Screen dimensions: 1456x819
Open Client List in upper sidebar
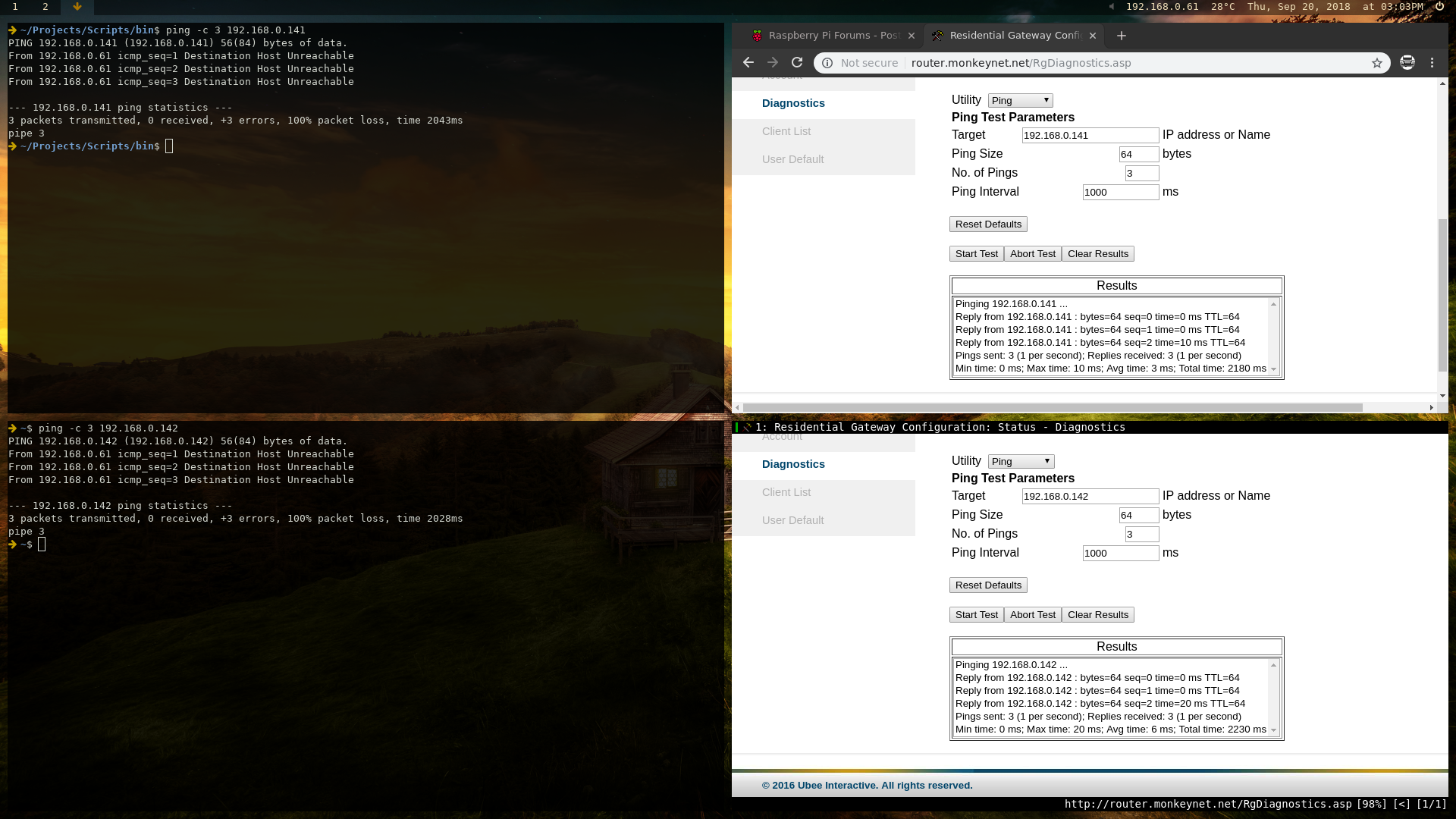tap(786, 131)
